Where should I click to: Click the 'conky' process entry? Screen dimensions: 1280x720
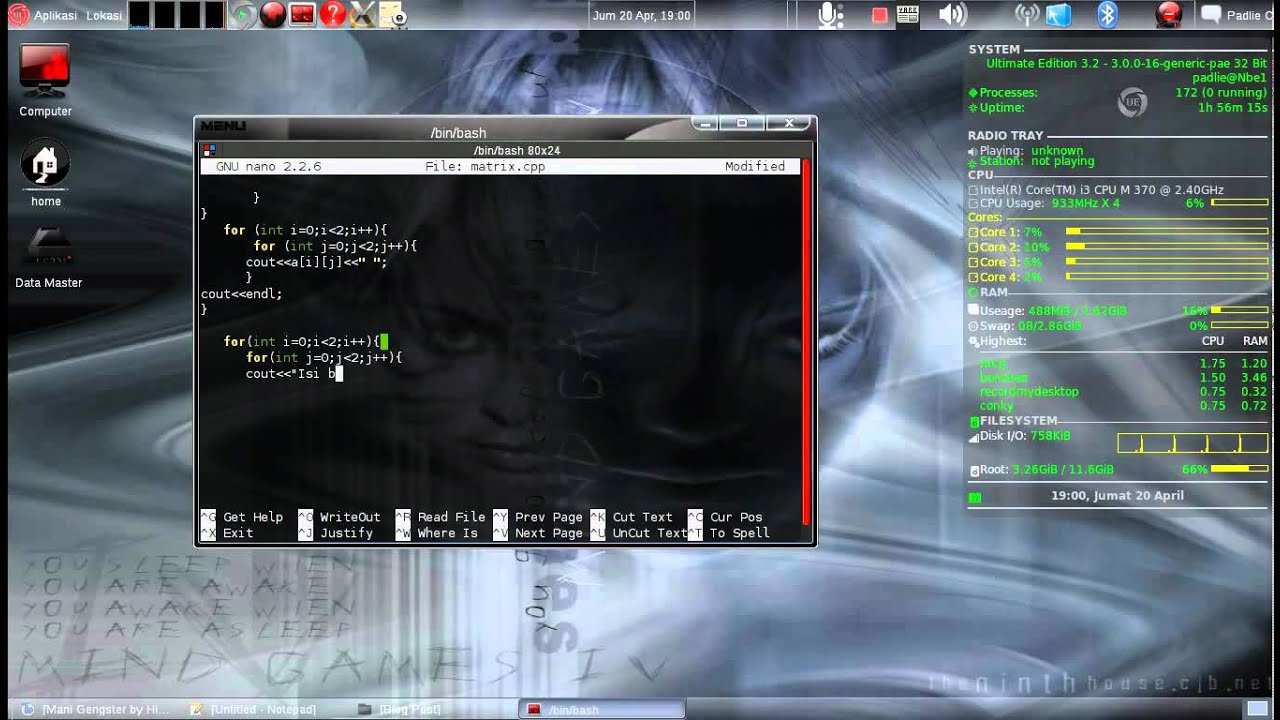tap(997, 406)
